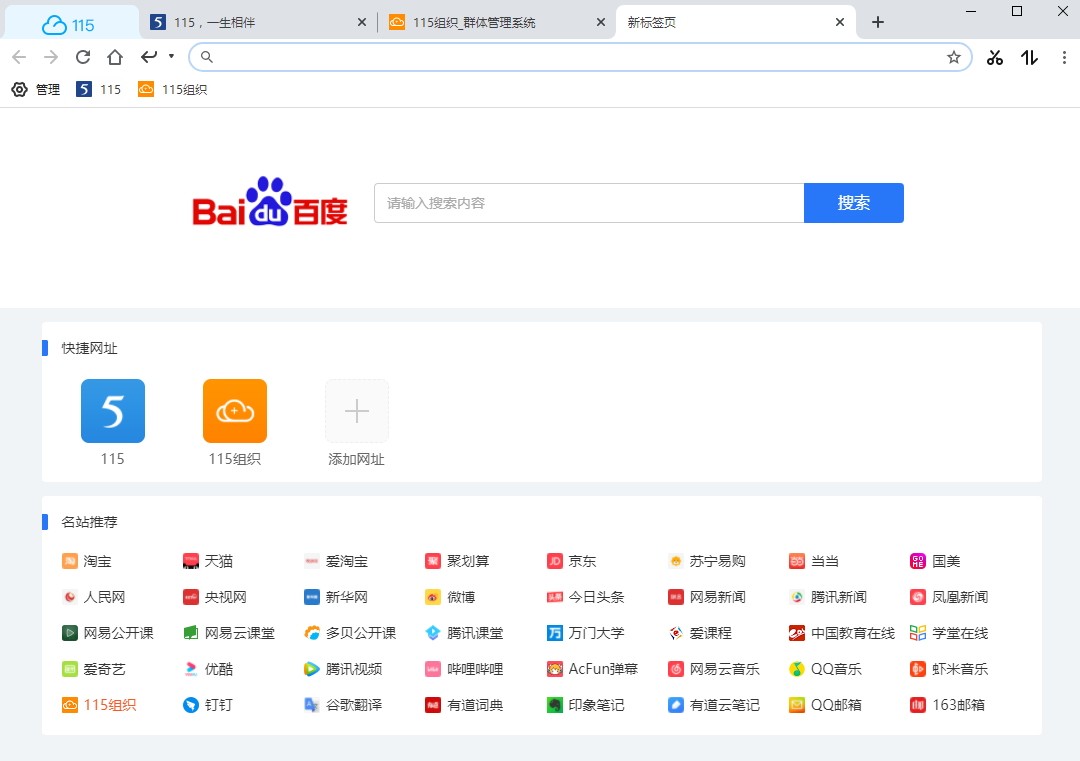
Task: Reload the page with refresh icon
Action: [83, 57]
